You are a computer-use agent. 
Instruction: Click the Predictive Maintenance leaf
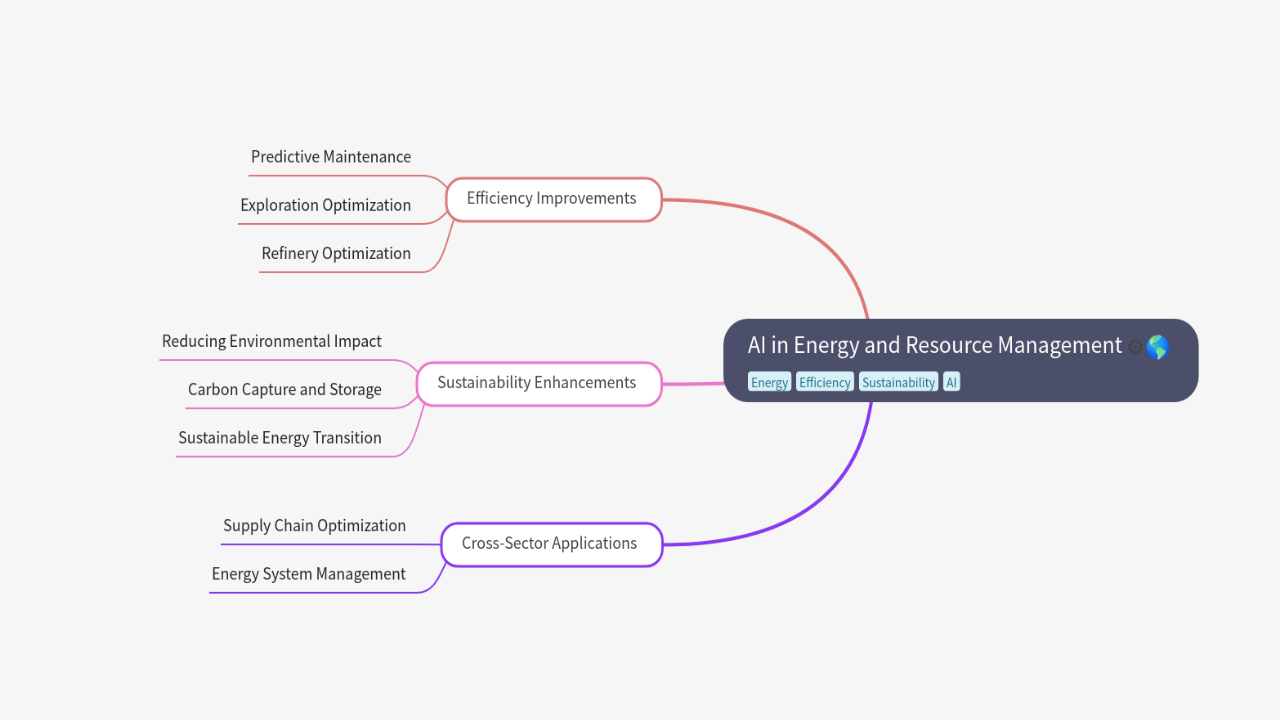click(331, 157)
